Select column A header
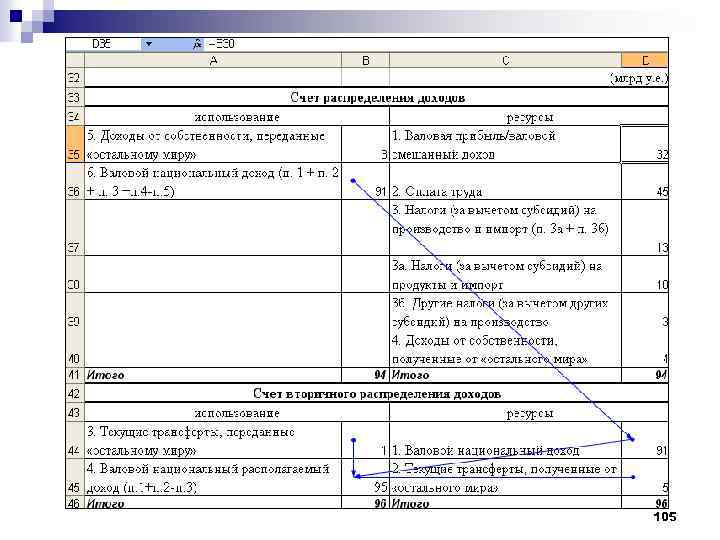 pyautogui.click(x=213, y=60)
